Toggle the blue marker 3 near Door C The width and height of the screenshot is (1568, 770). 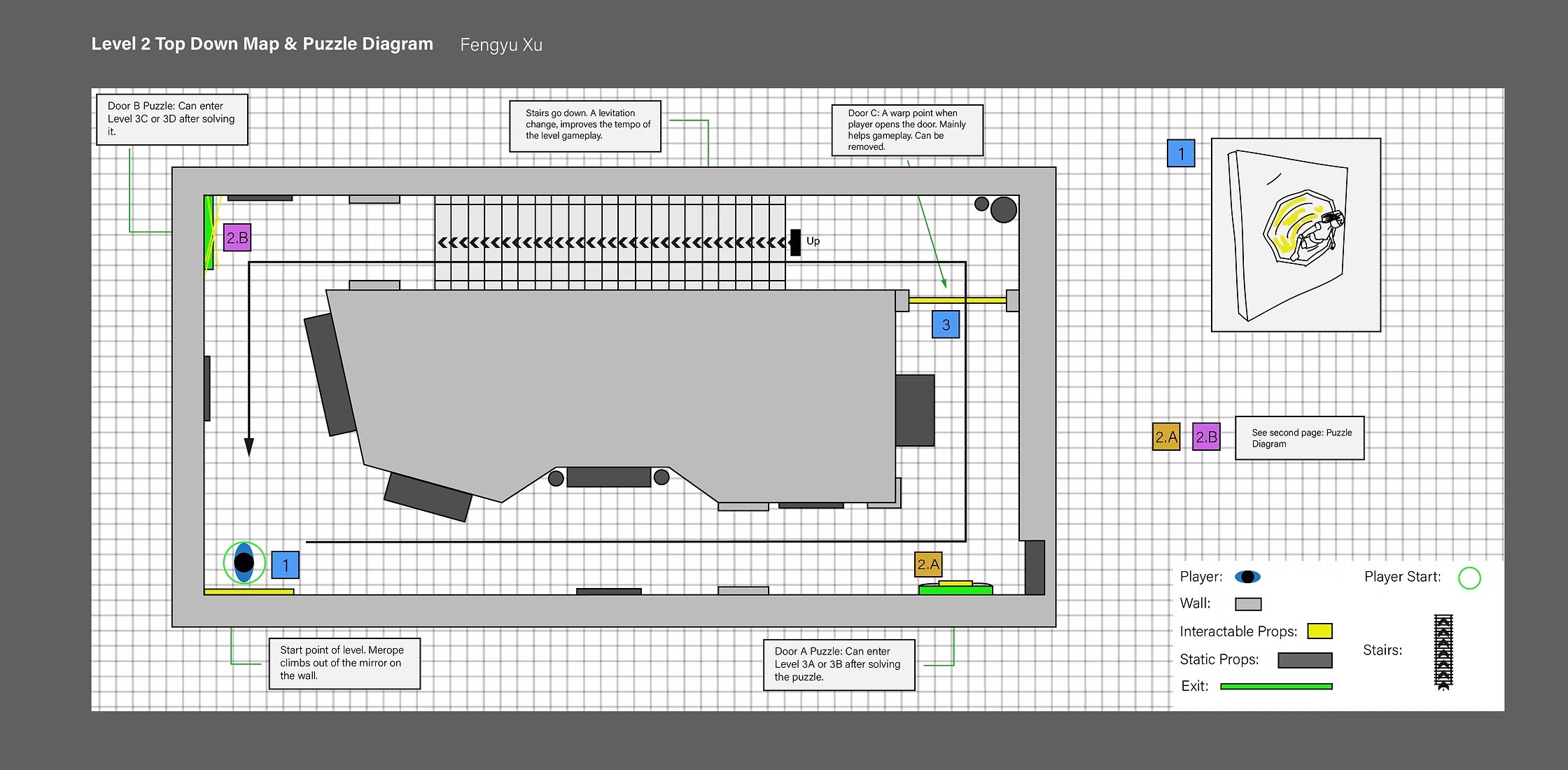pos(946,325)
